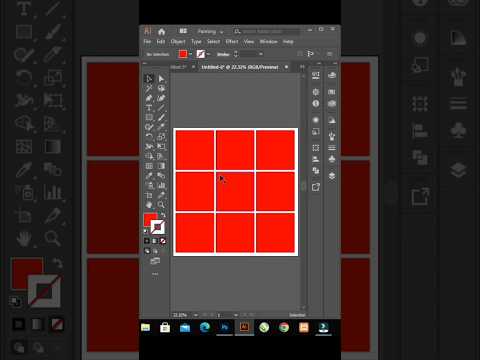Open stroke weight dropdown arrow
The width and height of the screenshot is (480, 360).
pyautogui.click(x=261, y=54)
